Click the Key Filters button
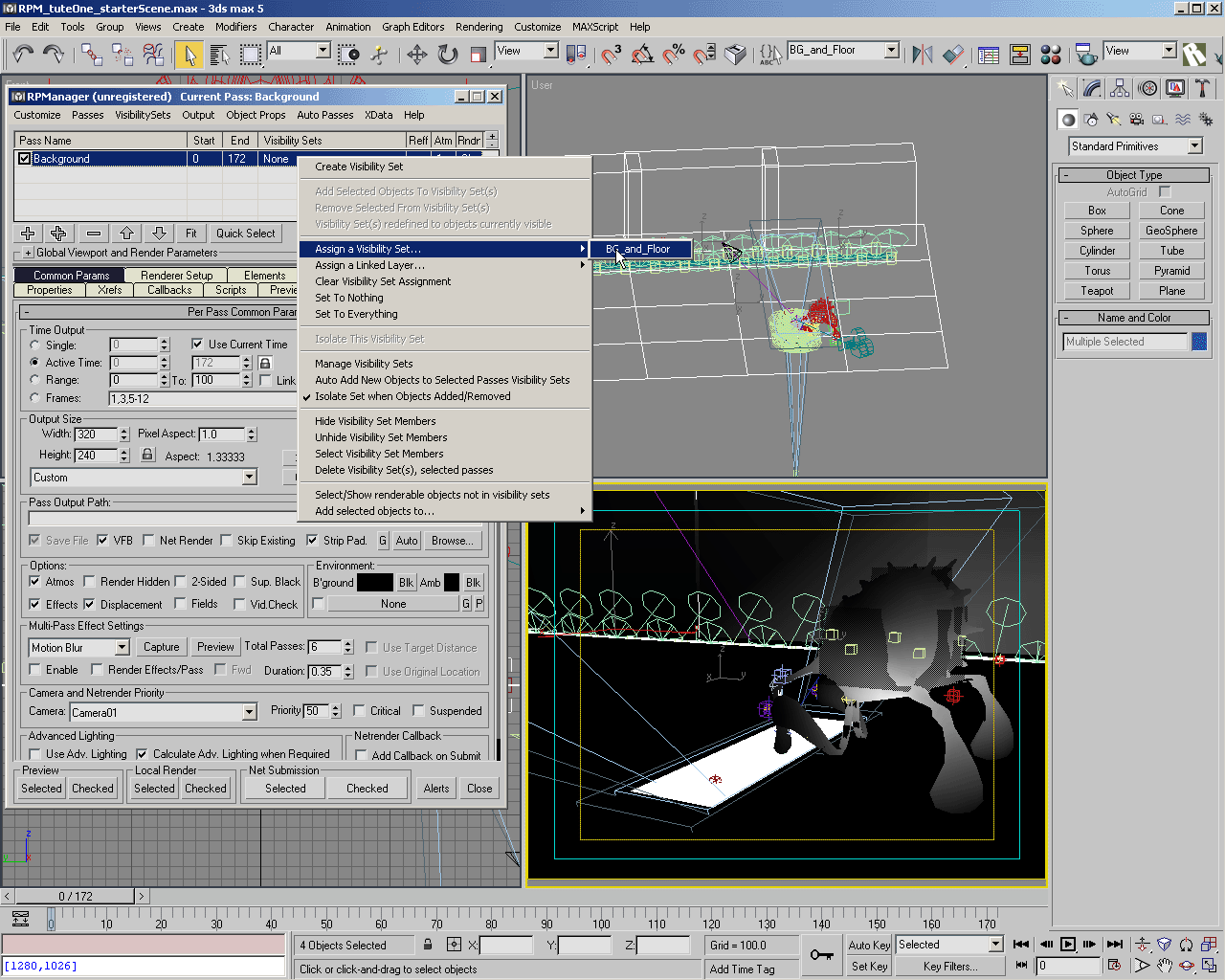Viewport: 1225px width, 980px height. [950, 967]
